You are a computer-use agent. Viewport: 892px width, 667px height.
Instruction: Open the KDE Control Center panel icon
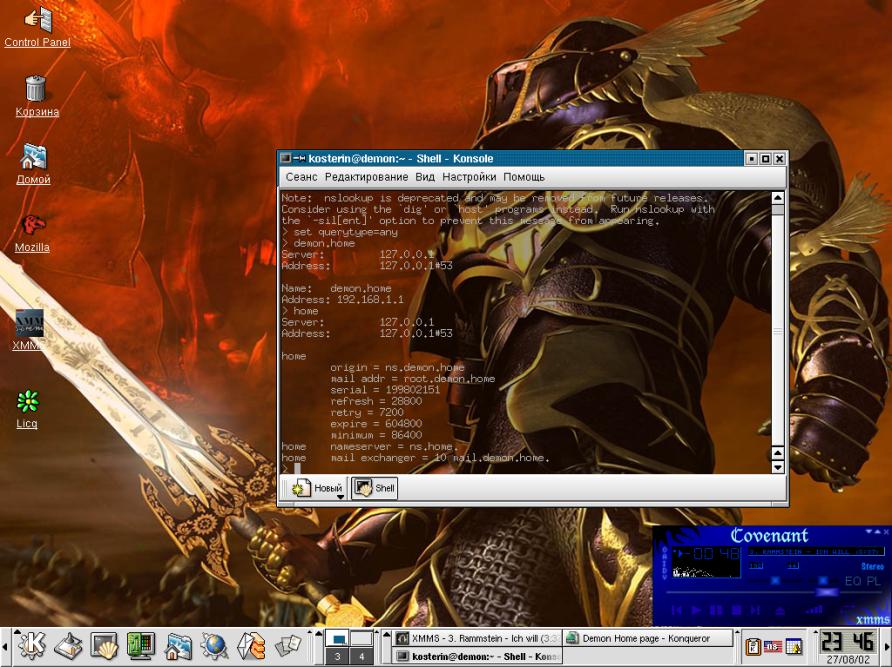tap(141, 646)
